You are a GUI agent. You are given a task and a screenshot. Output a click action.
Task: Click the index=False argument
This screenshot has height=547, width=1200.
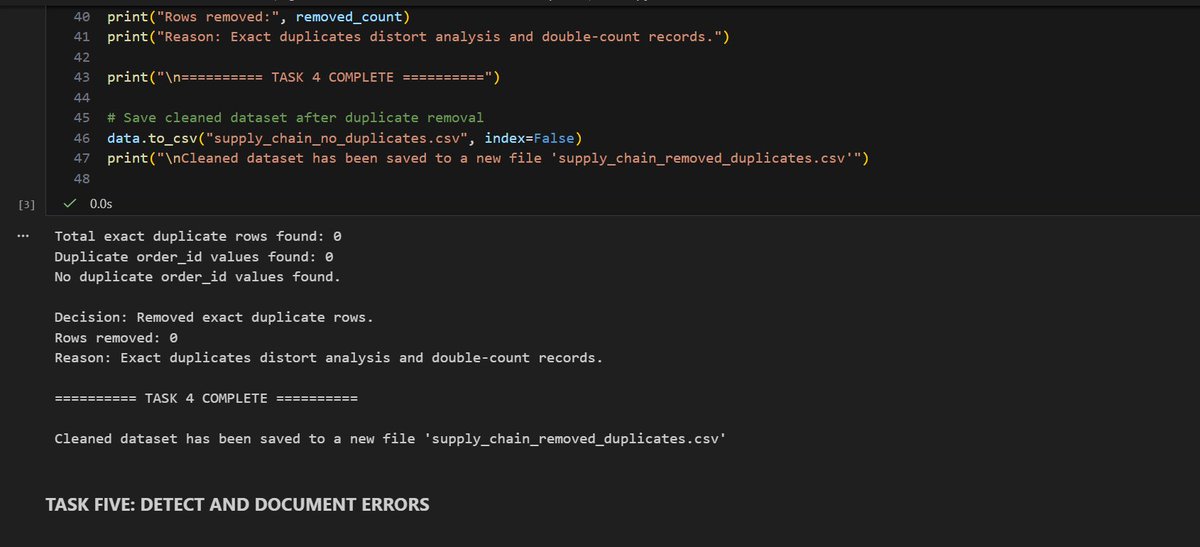tap(529, 137)
